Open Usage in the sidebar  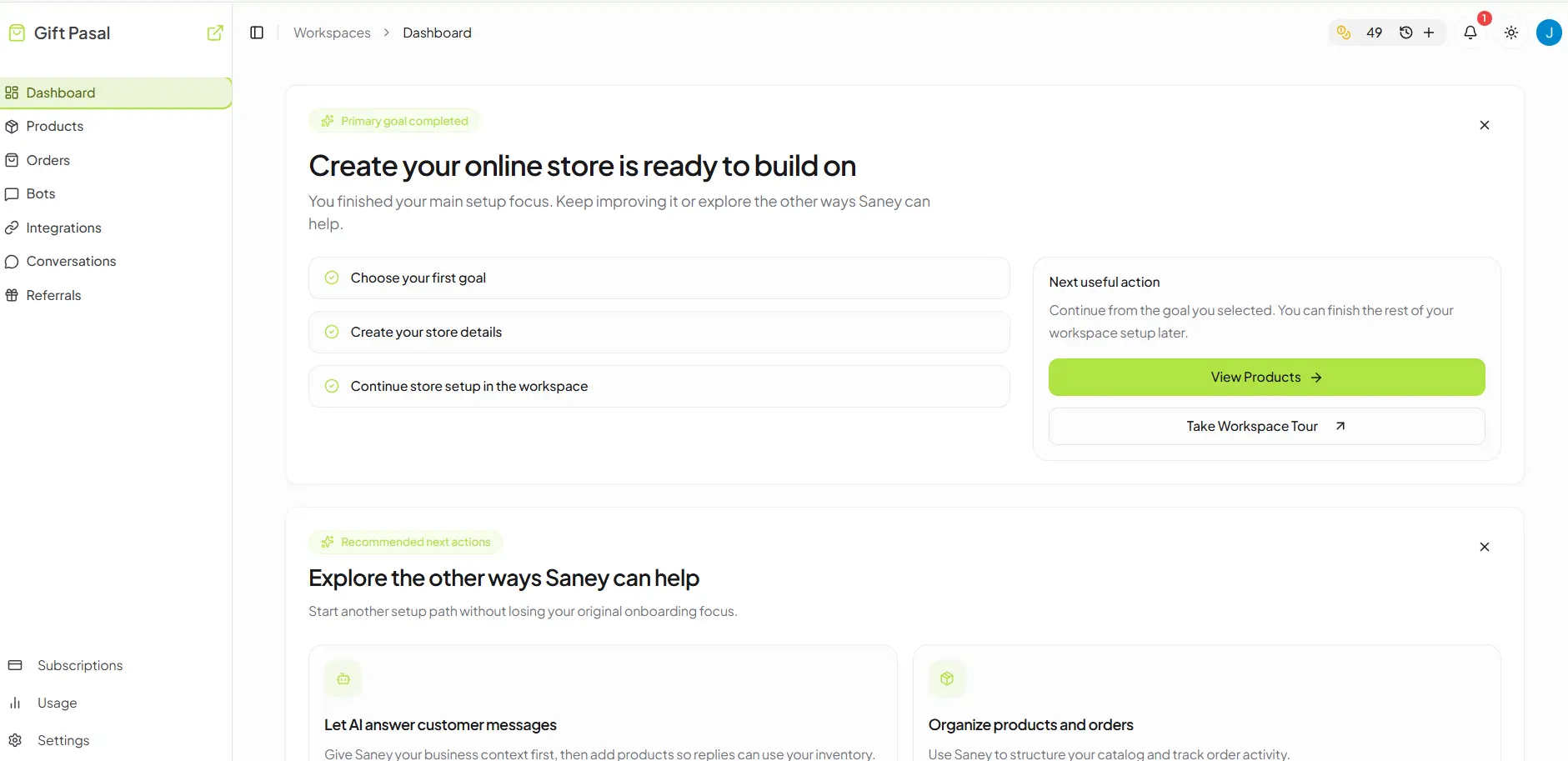pyautogui.click(x=116, y=703)
